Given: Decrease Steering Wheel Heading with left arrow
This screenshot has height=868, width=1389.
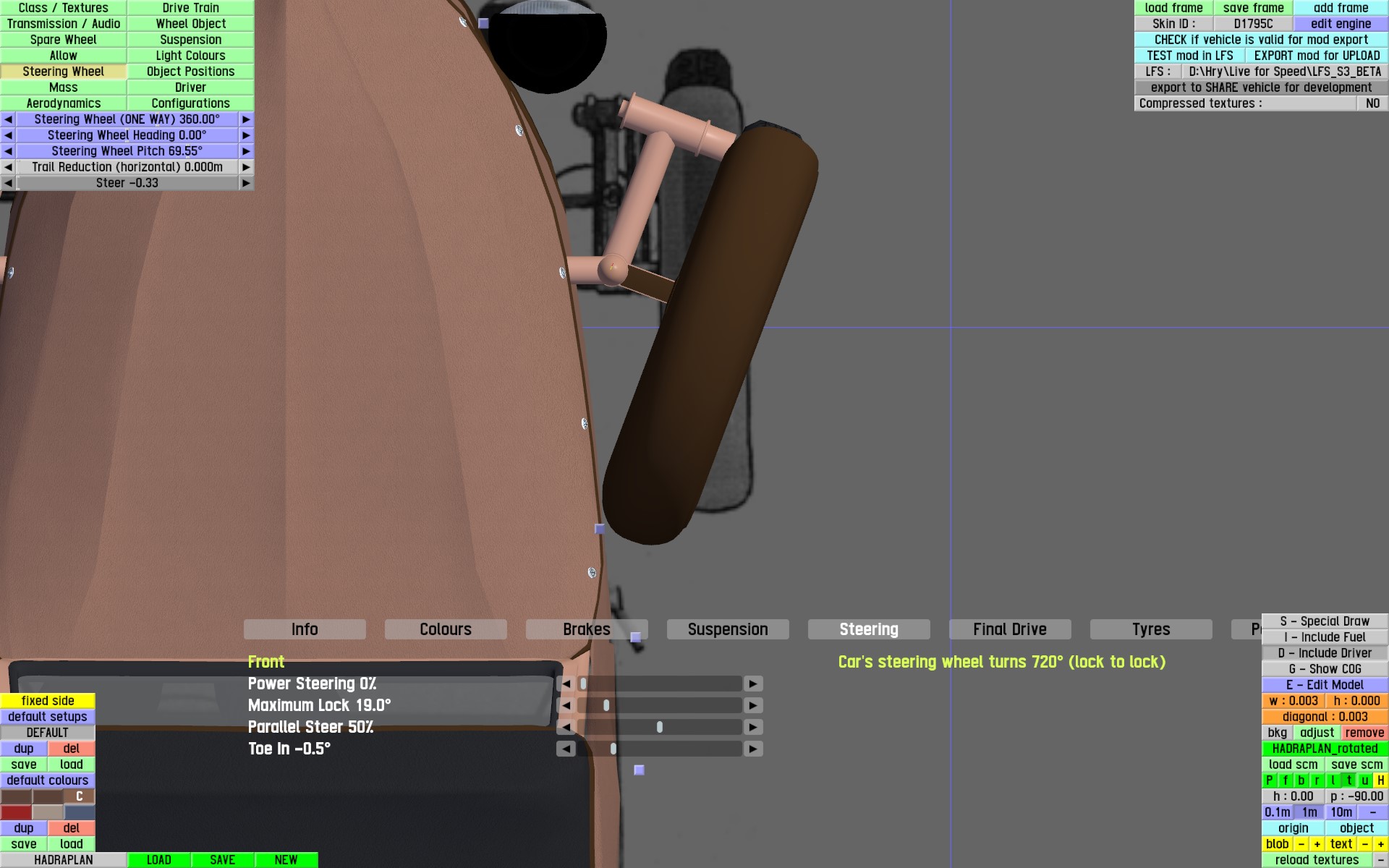Looking at the screenshot, I should (x=8, y=135).
